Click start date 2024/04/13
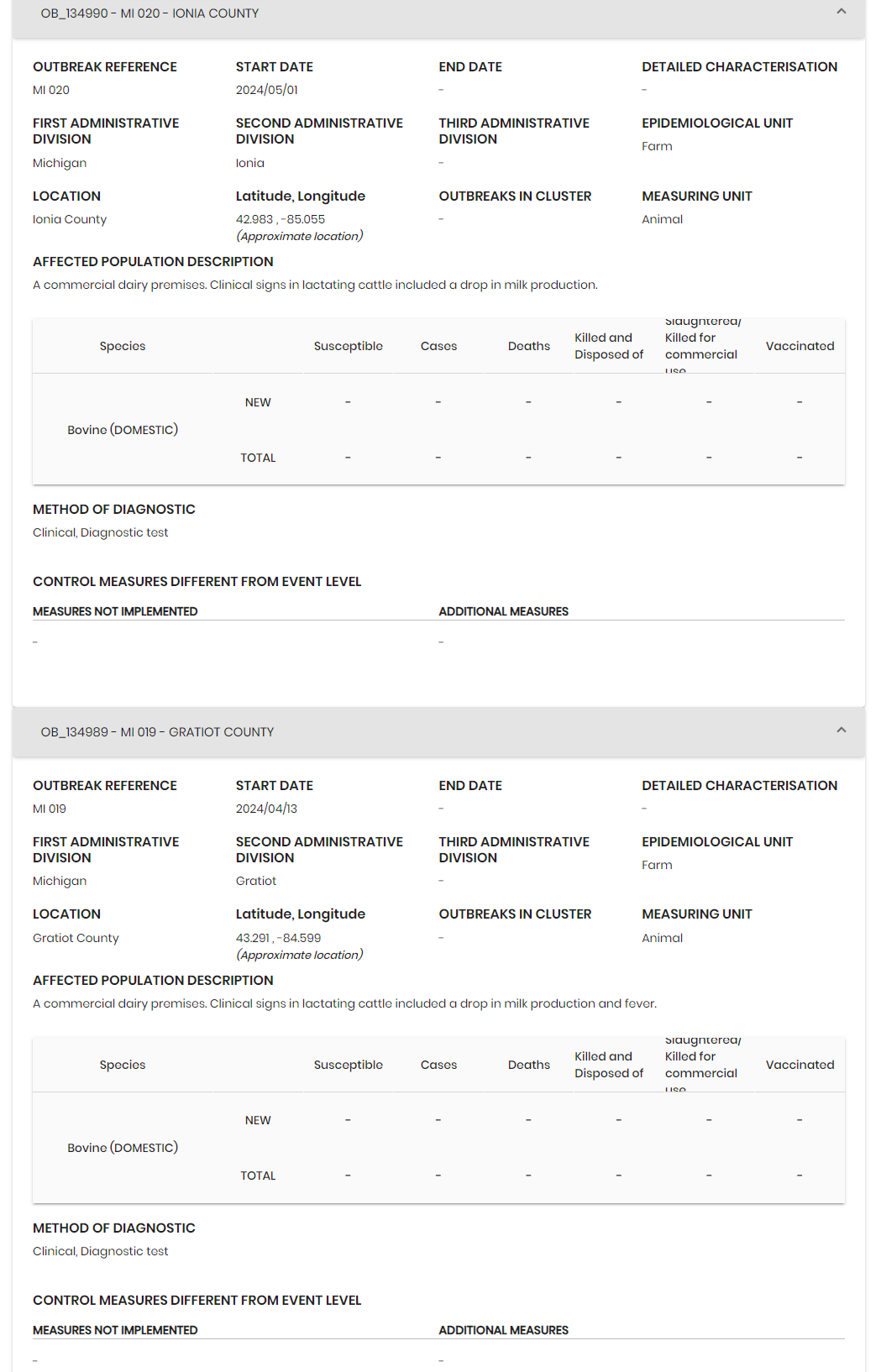The image size is (881, 1372). coord(266,809)
